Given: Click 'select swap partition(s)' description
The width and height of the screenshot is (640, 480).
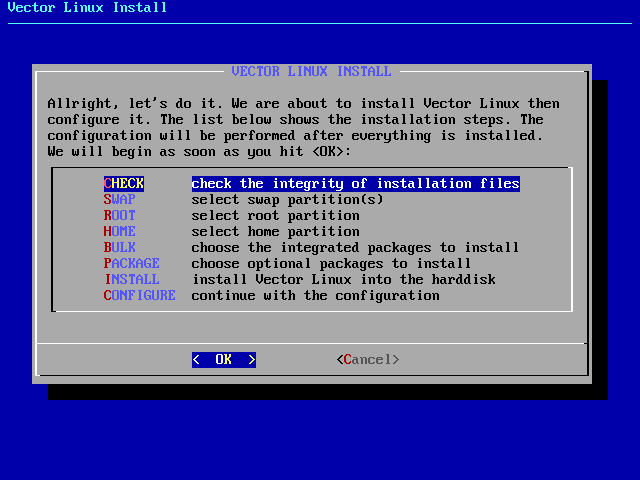Looking at the screenshot, I should click(x=287, y=200).
